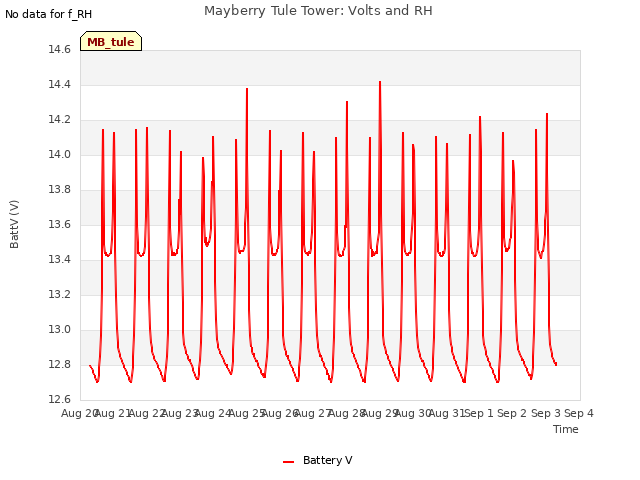Screen dimensions: 640x480
Task: Click the 'BattV (V)' y-axis title
Action: pyautogui.click(x=14, y=224)
